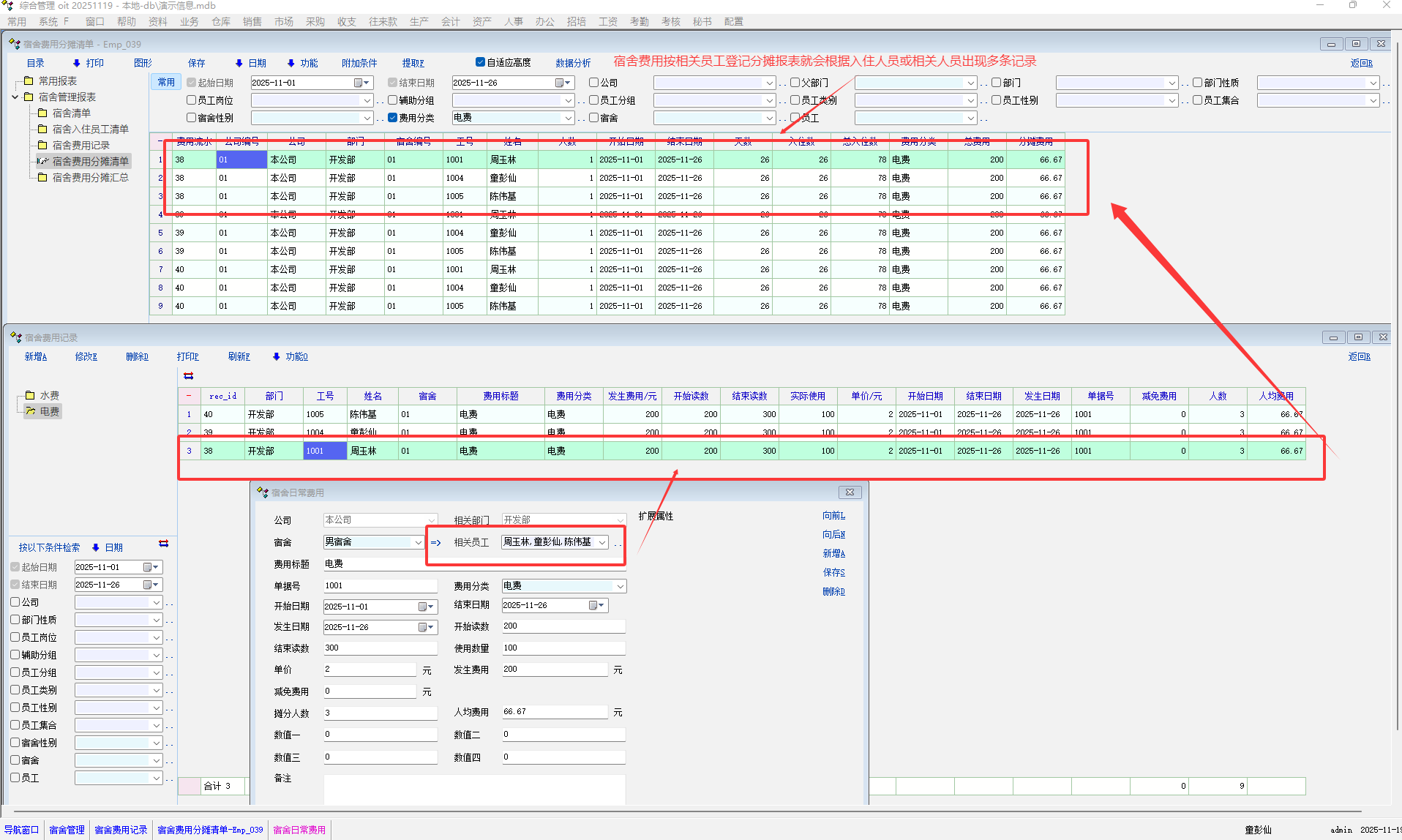Click the 水费 folder icon
Viewport: 1402px width, 840px height.
tap(30, 395)
